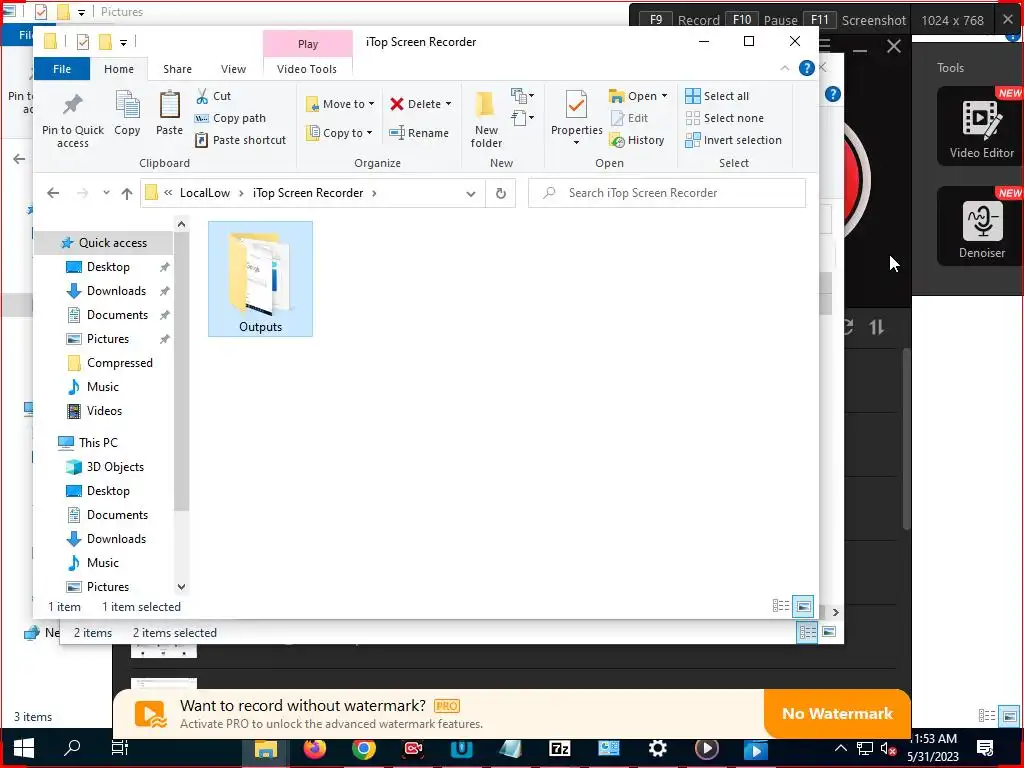
Task: Open Video Editor tool in iTop Recorder
Action: (x=981, y=127)
